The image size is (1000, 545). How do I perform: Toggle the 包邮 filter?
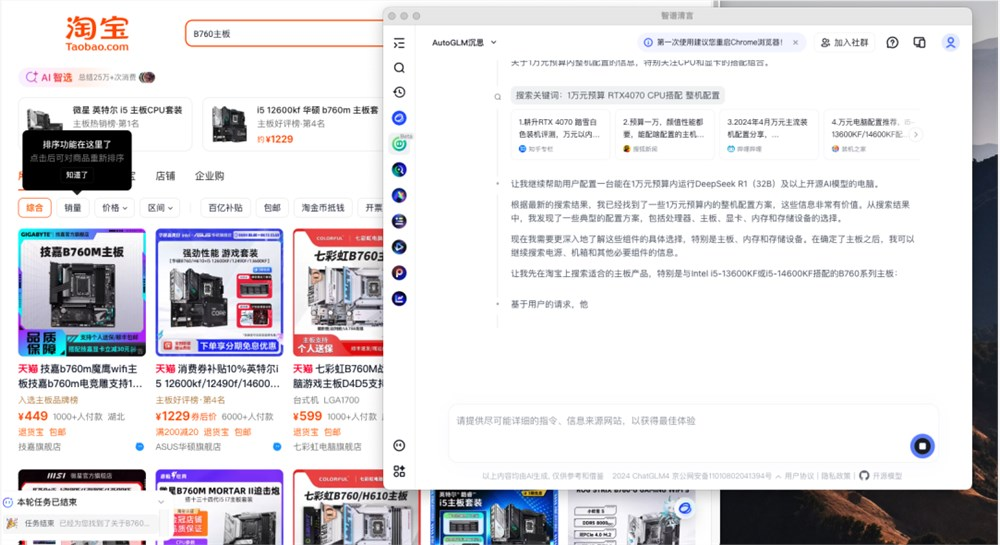(272, 208)
